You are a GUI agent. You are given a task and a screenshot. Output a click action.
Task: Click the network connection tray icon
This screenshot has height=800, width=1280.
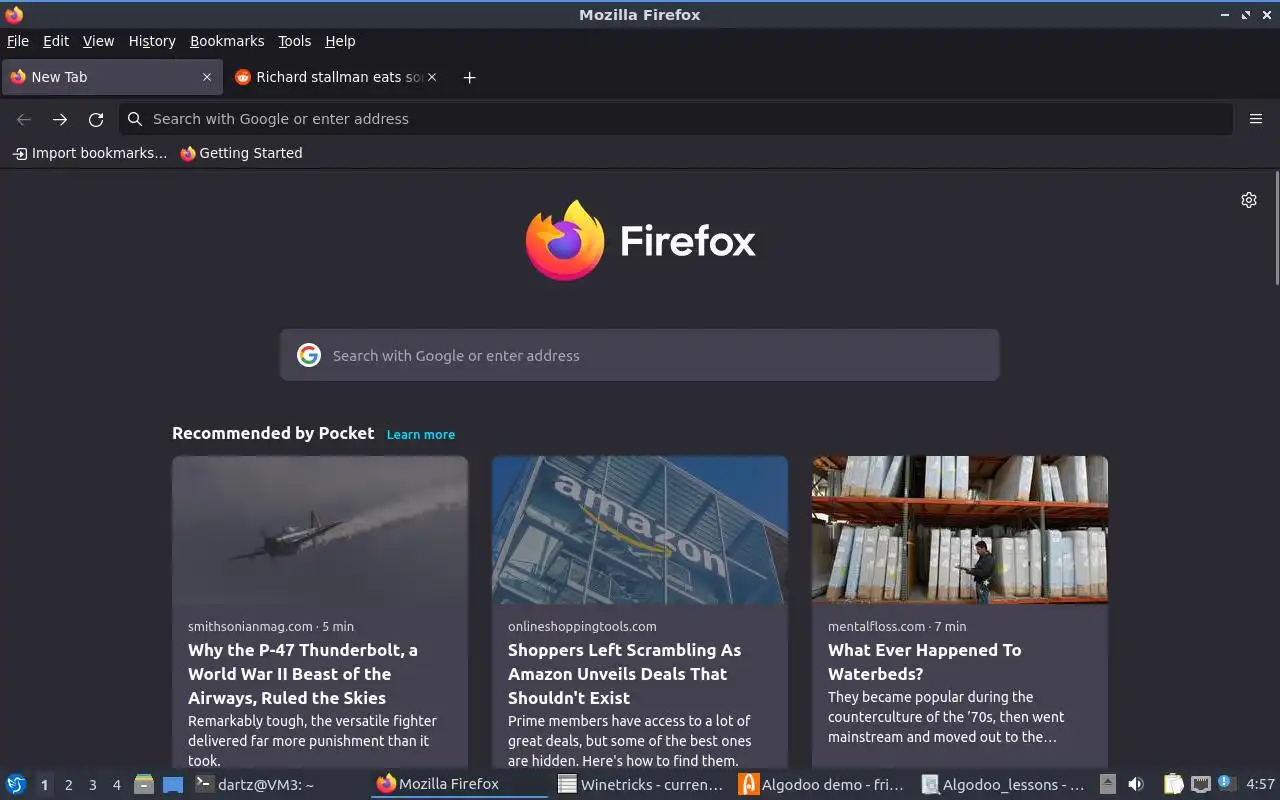(x=1201, y=785)
